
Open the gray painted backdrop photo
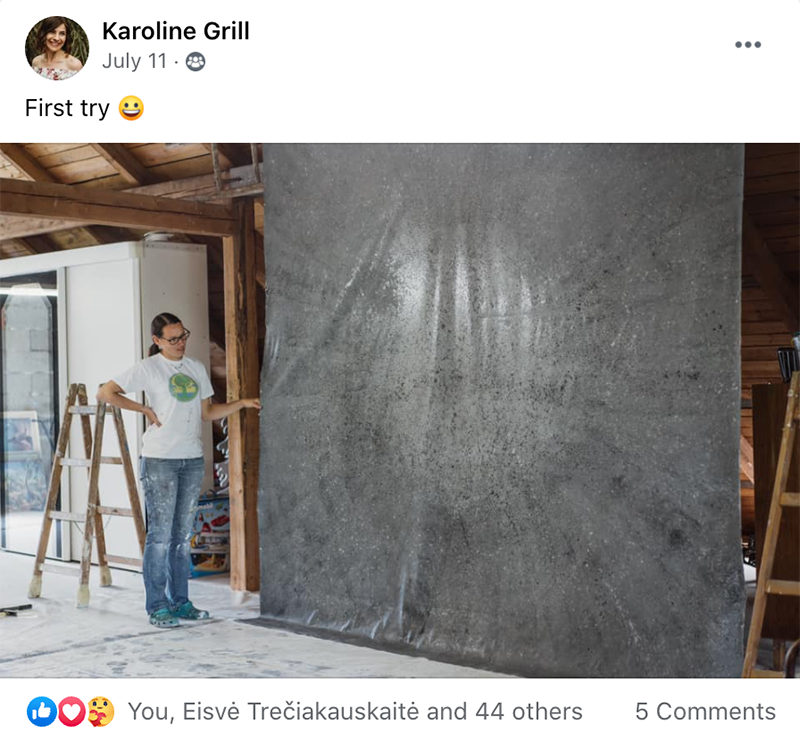pos(503,408)
